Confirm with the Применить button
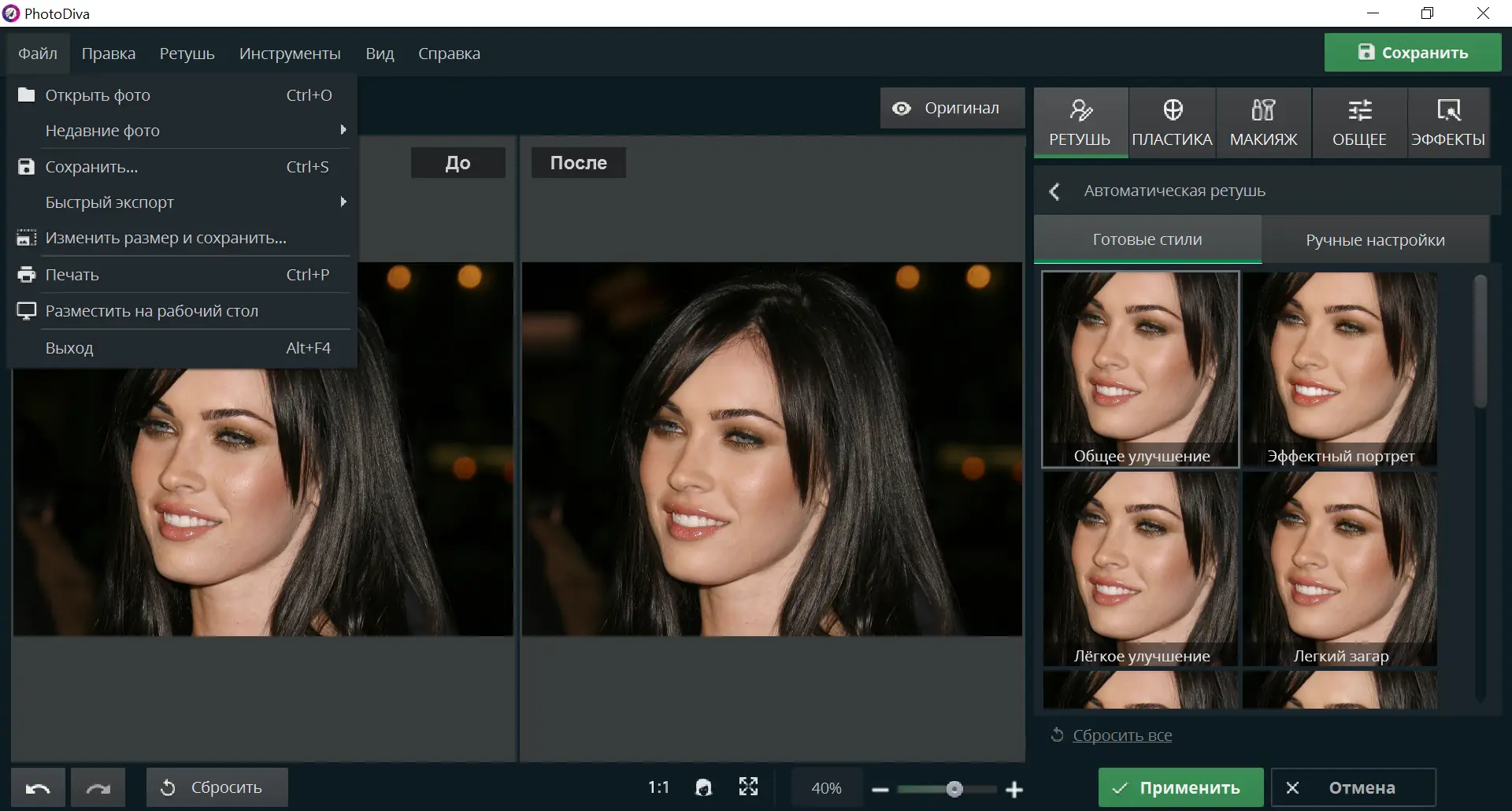 [1180, 787]
